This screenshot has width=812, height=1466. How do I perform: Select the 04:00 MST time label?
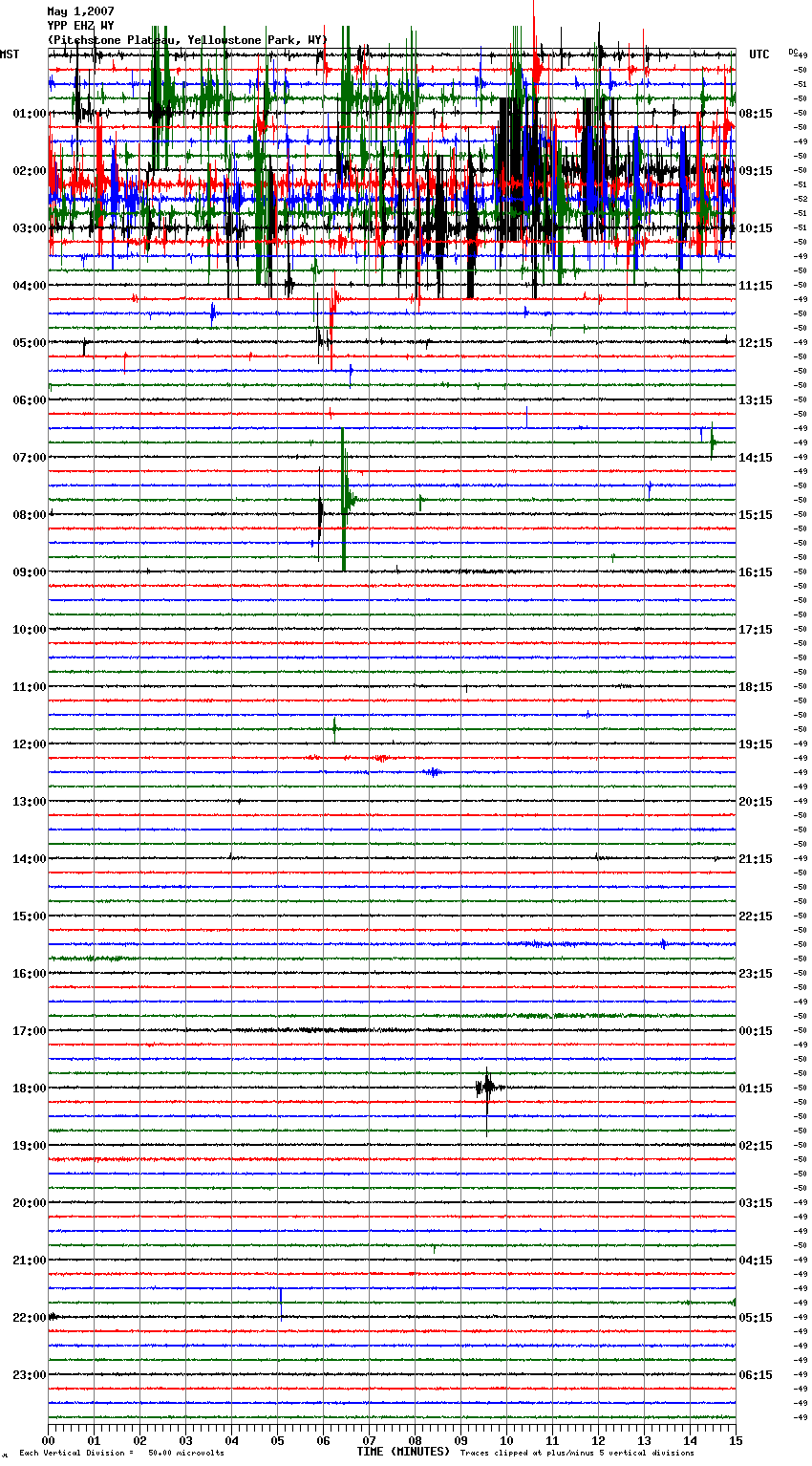[30, 286]
